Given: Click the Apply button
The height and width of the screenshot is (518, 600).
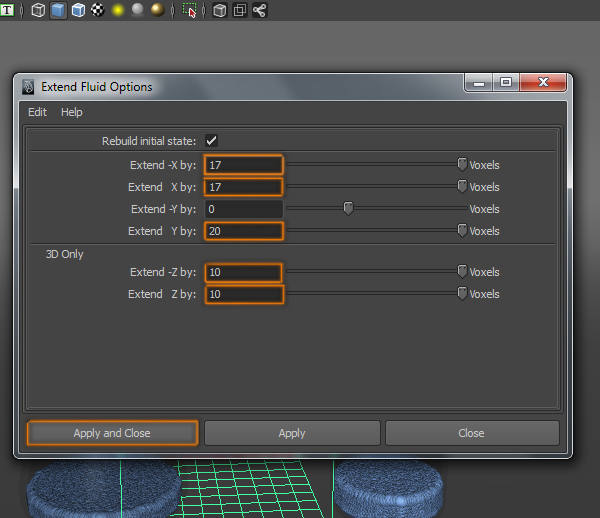Looking at the screenshot, I should pos(292,433).
